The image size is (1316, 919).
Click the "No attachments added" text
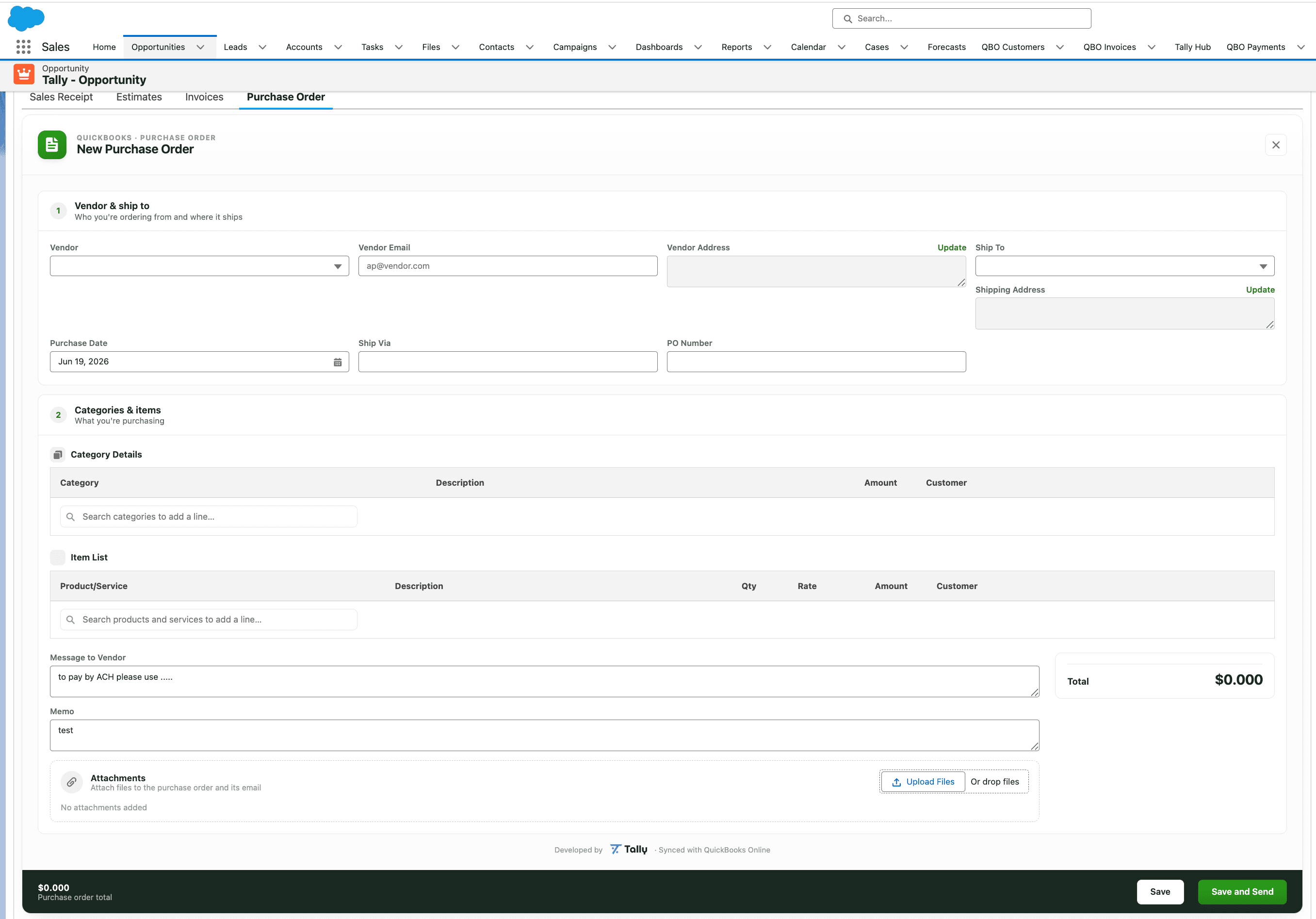(x=104, y=807)
